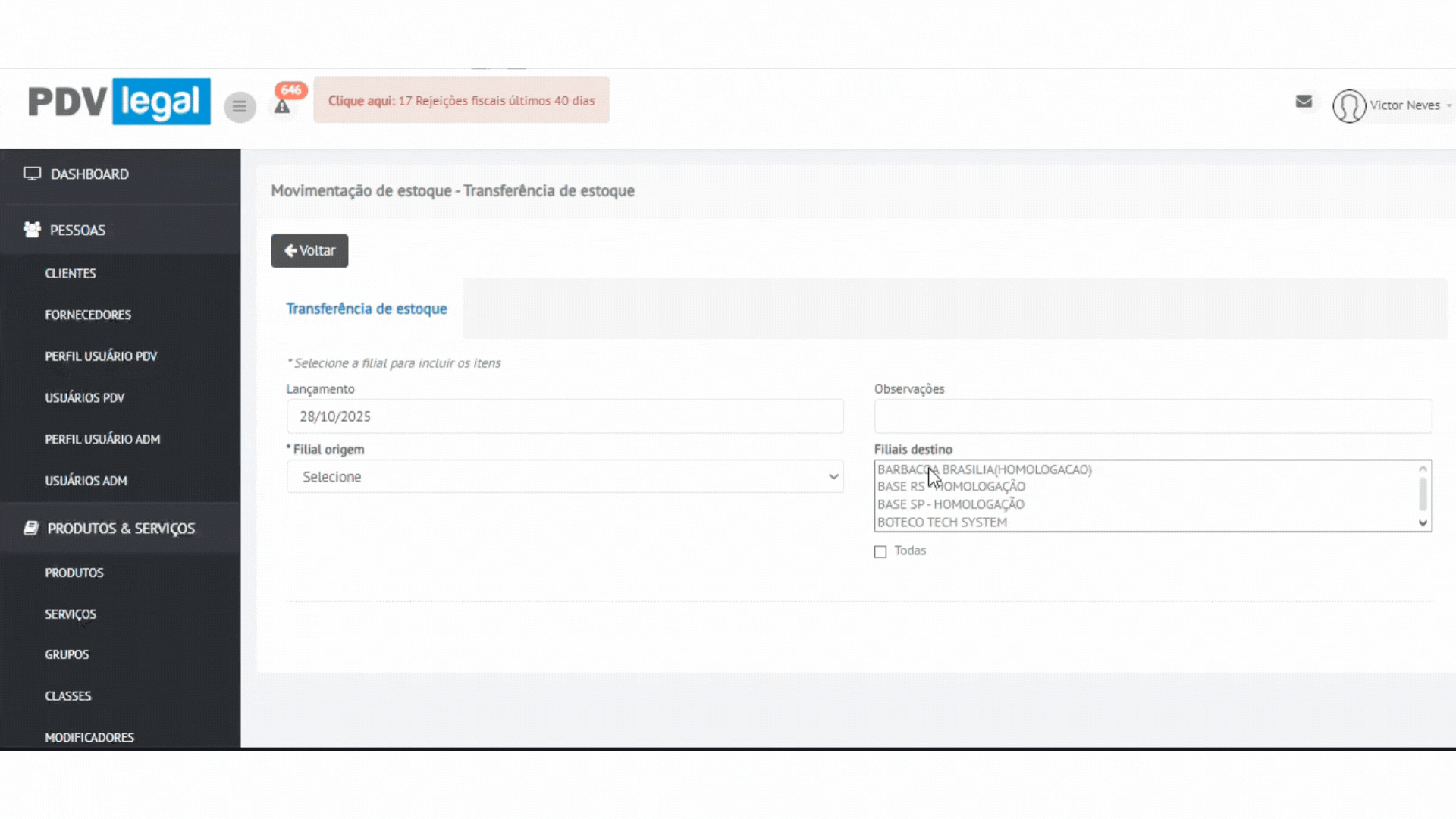Click the Voltar button
Viewport: 1456px width, 819px height.
coord(309,251)
